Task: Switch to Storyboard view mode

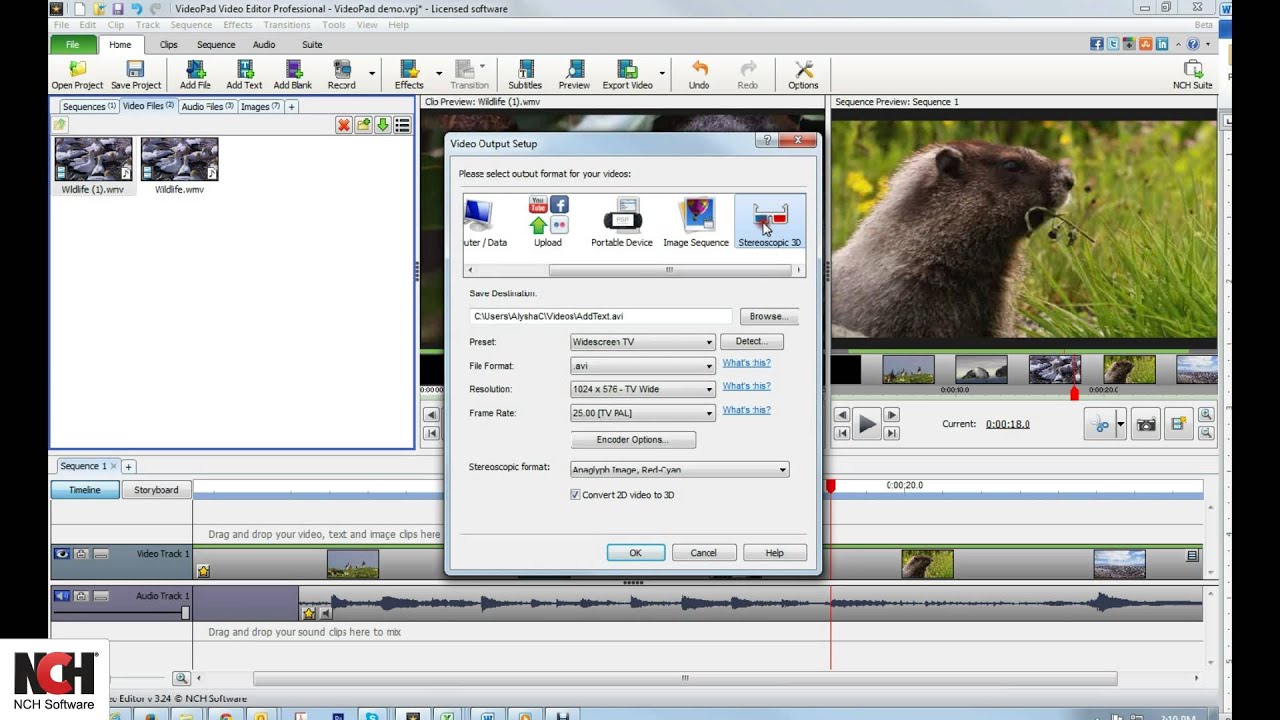Action: [157, 490]
